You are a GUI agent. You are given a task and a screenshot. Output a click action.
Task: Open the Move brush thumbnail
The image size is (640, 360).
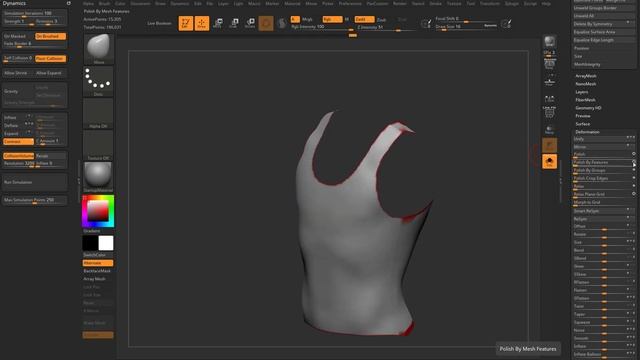(x=98, y=49)
